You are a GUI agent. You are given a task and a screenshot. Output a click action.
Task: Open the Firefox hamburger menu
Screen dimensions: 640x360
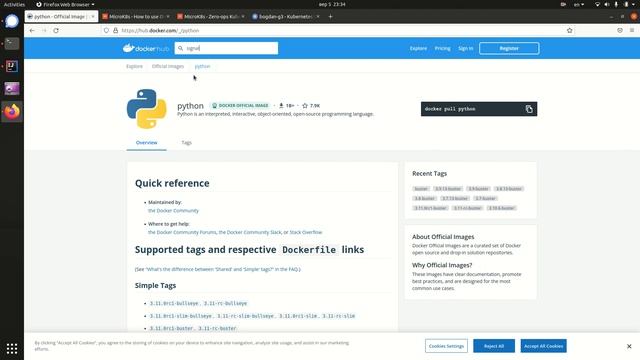632,31
